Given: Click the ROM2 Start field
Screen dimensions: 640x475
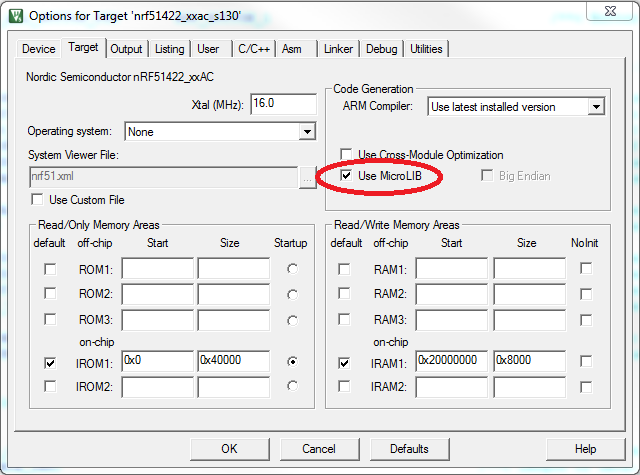Looking at the screenshot, I should (158, 294).
